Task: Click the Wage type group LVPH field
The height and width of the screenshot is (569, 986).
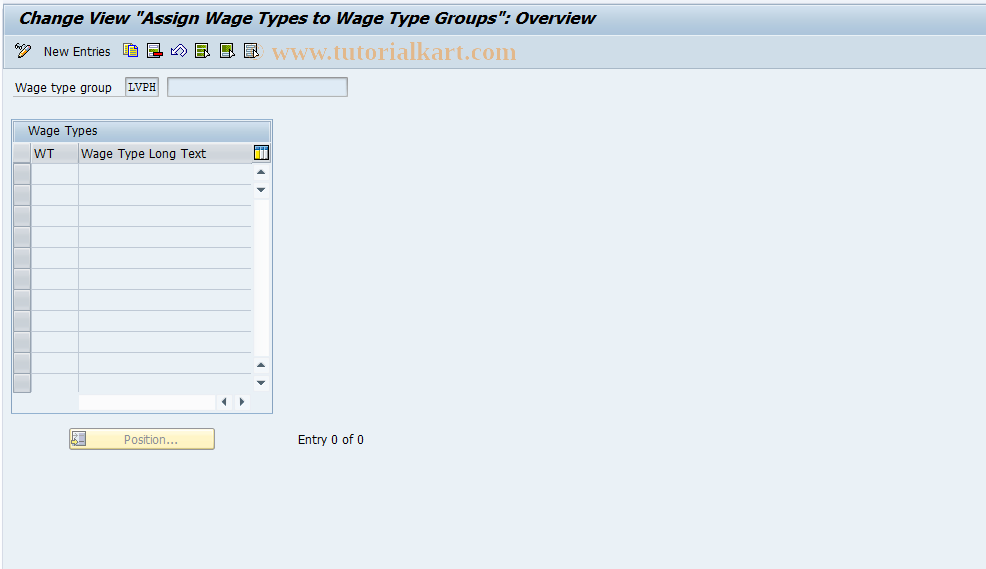Action: [142, 87]
